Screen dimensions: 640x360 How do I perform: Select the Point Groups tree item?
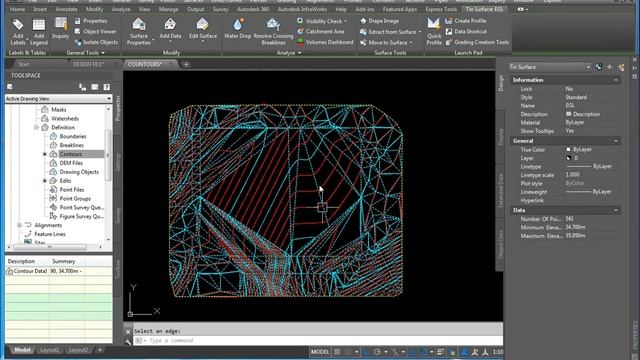tap(75, 199)
